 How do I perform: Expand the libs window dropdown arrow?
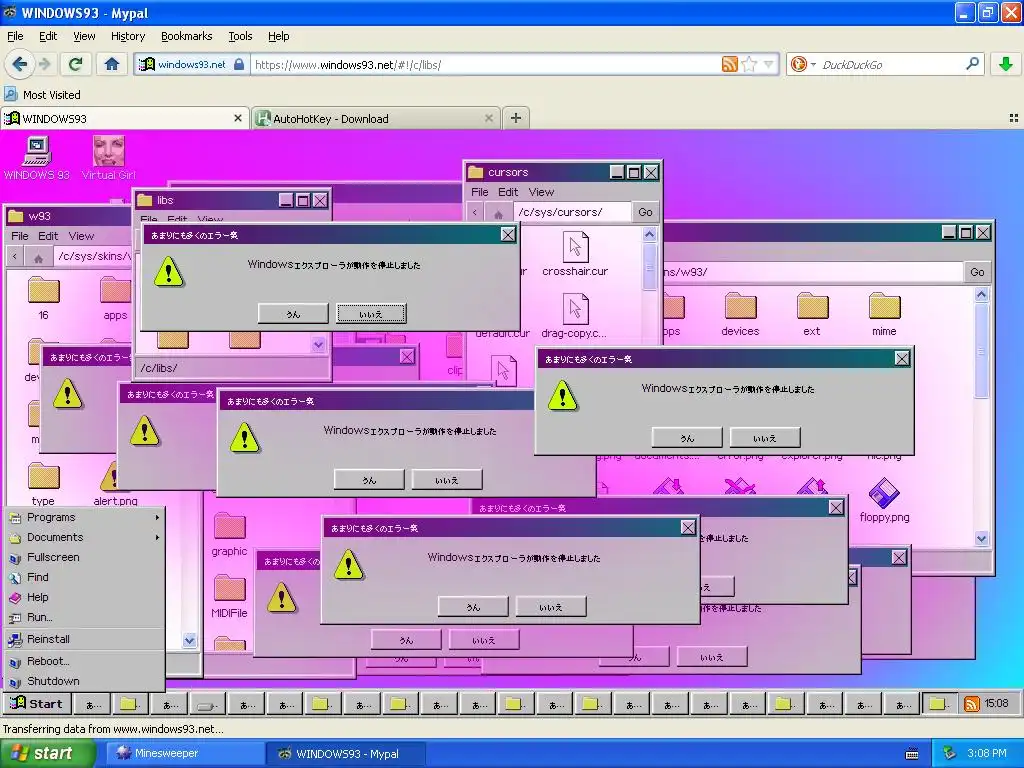pyautogui.click(x=318, y=344)
